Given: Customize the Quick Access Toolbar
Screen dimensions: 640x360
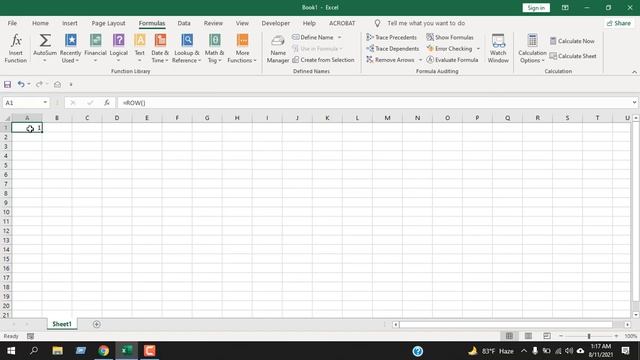Looking at the screenshot, I should [71, 84].
